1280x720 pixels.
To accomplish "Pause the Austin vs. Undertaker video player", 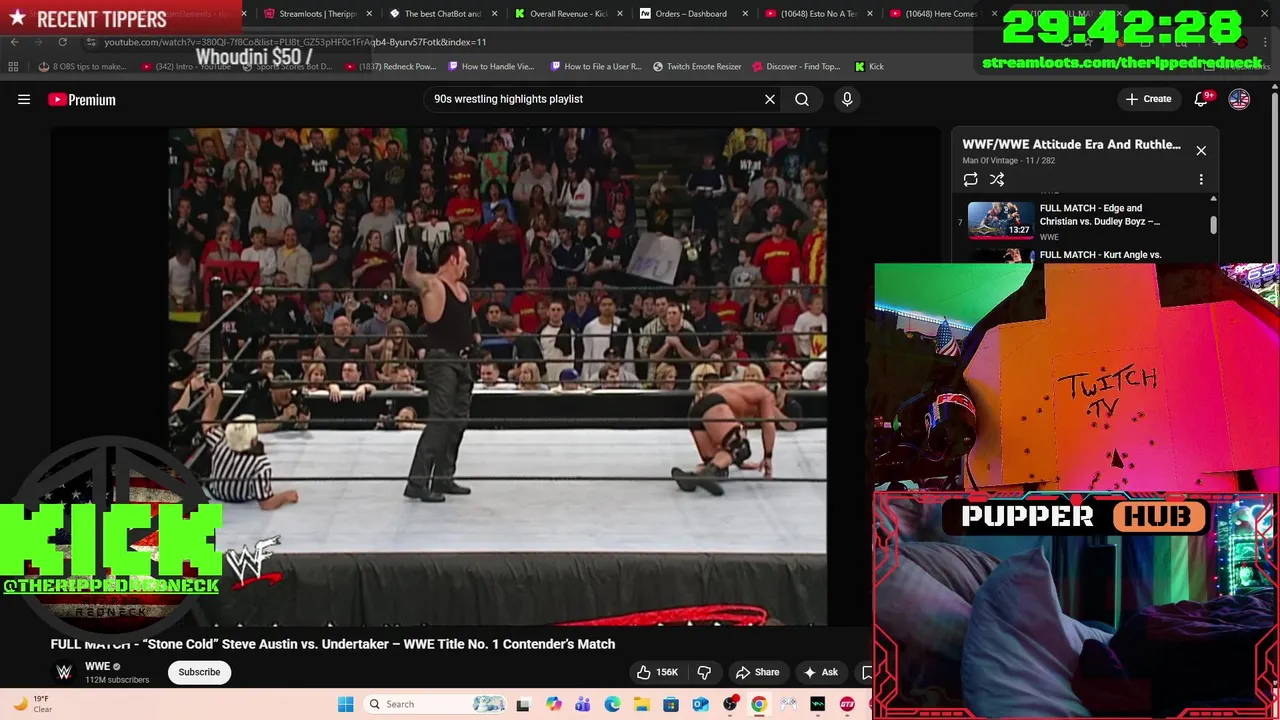I will point(497,375).
